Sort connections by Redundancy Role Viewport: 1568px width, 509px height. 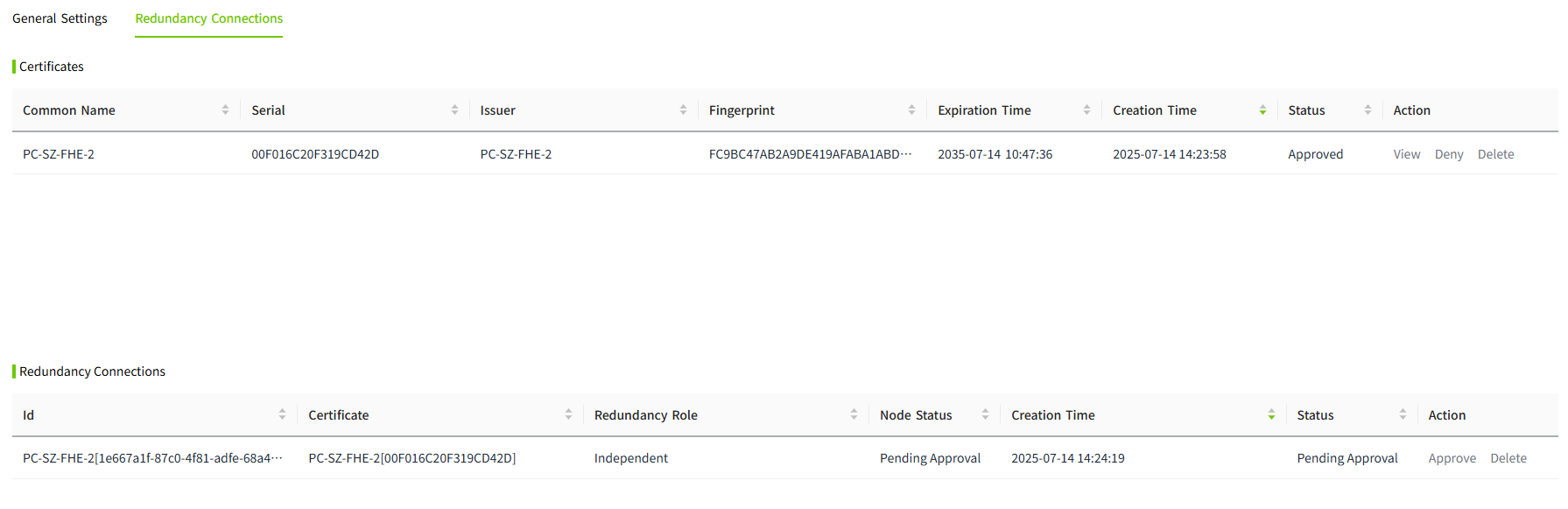(854, 415)
